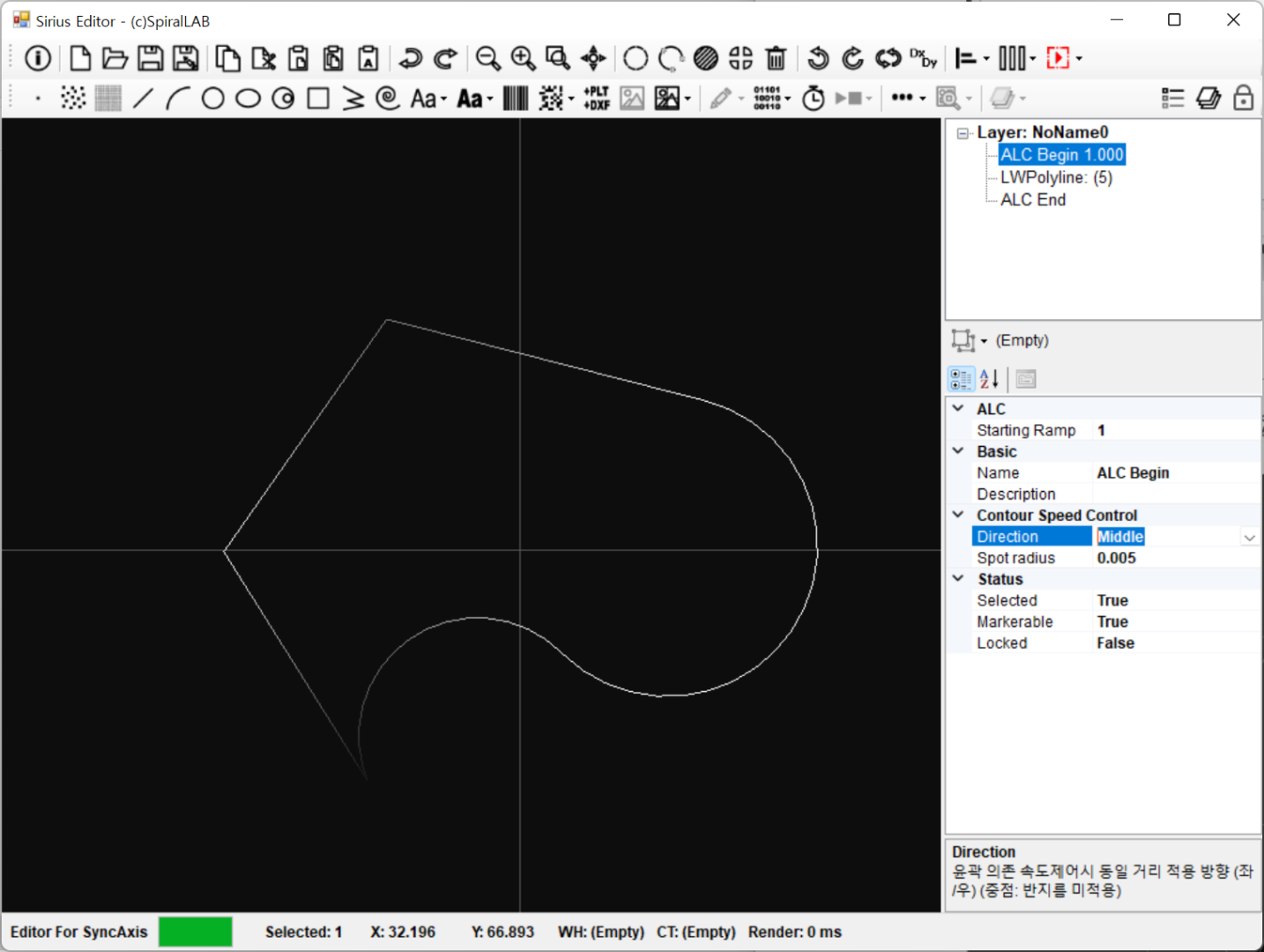Click the green status indicator box
This screenshot has height=952, width=1264.
(x=195, y=932)
